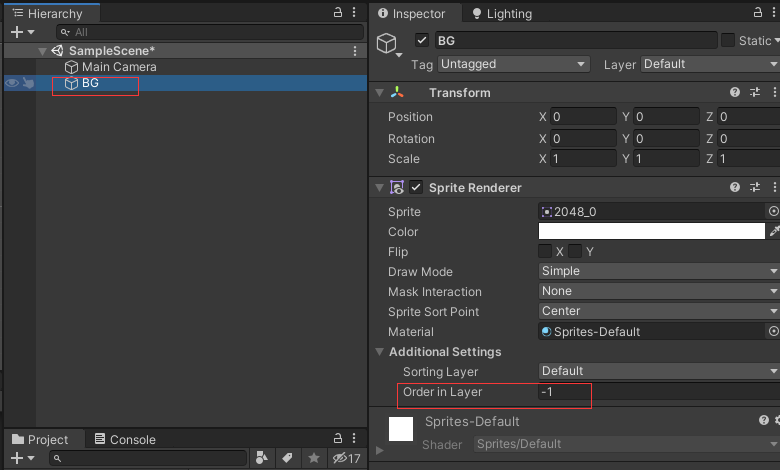Click Rotation X value field

coord(583,139)
